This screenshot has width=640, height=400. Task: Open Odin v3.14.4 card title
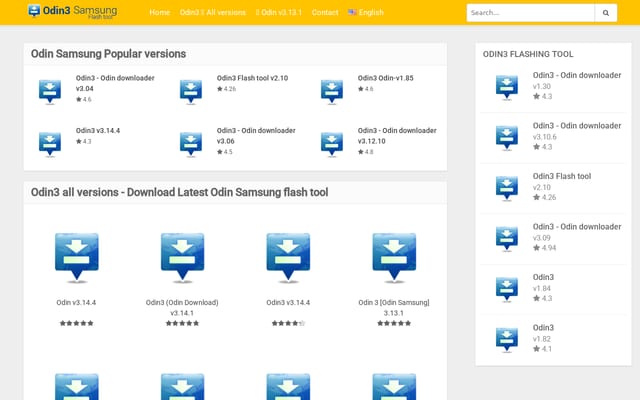(76, 302)
